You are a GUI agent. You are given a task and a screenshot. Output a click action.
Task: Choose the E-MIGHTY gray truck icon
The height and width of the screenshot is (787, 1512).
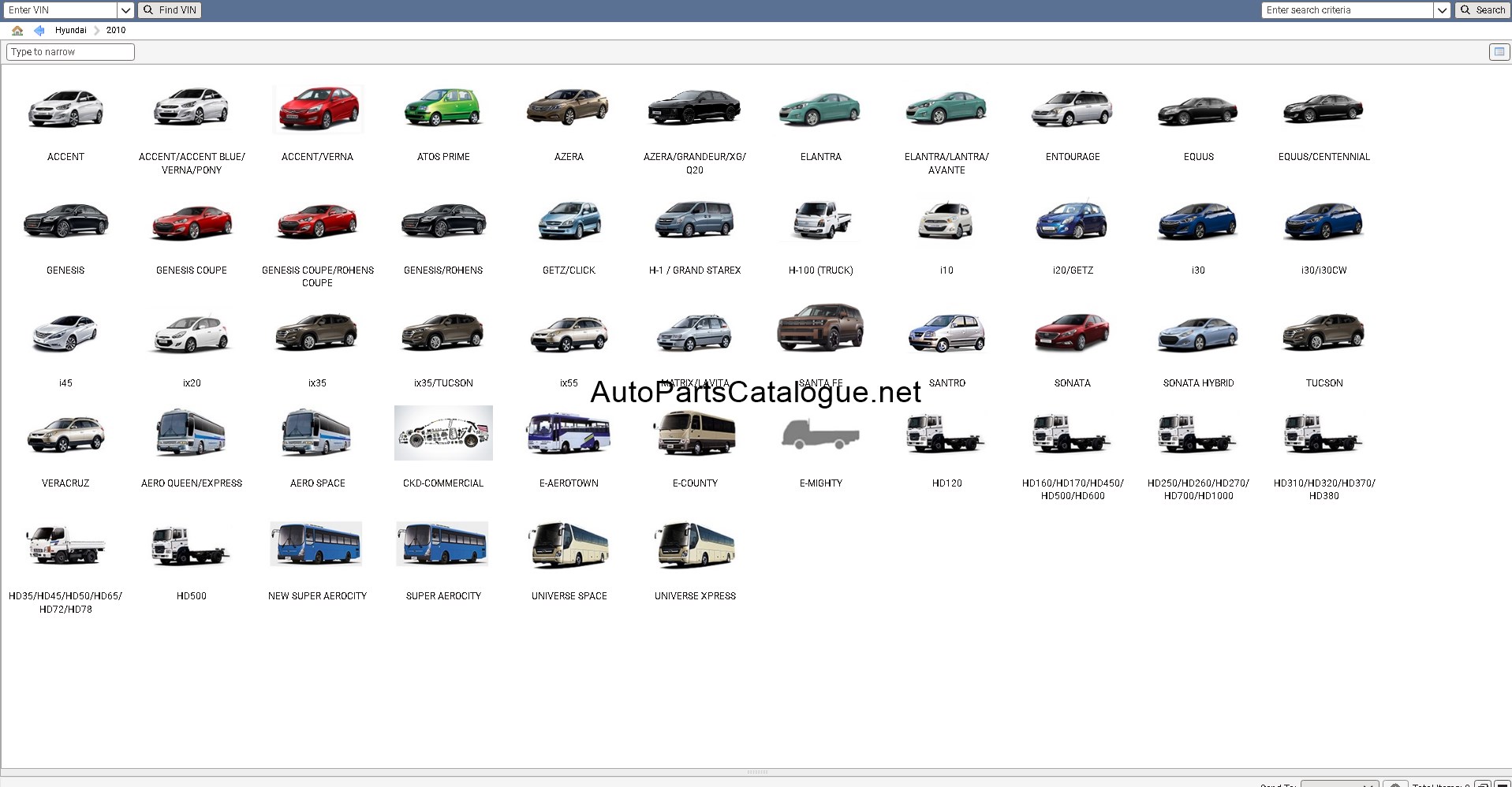pyautogui.click(x=820, y=435)
